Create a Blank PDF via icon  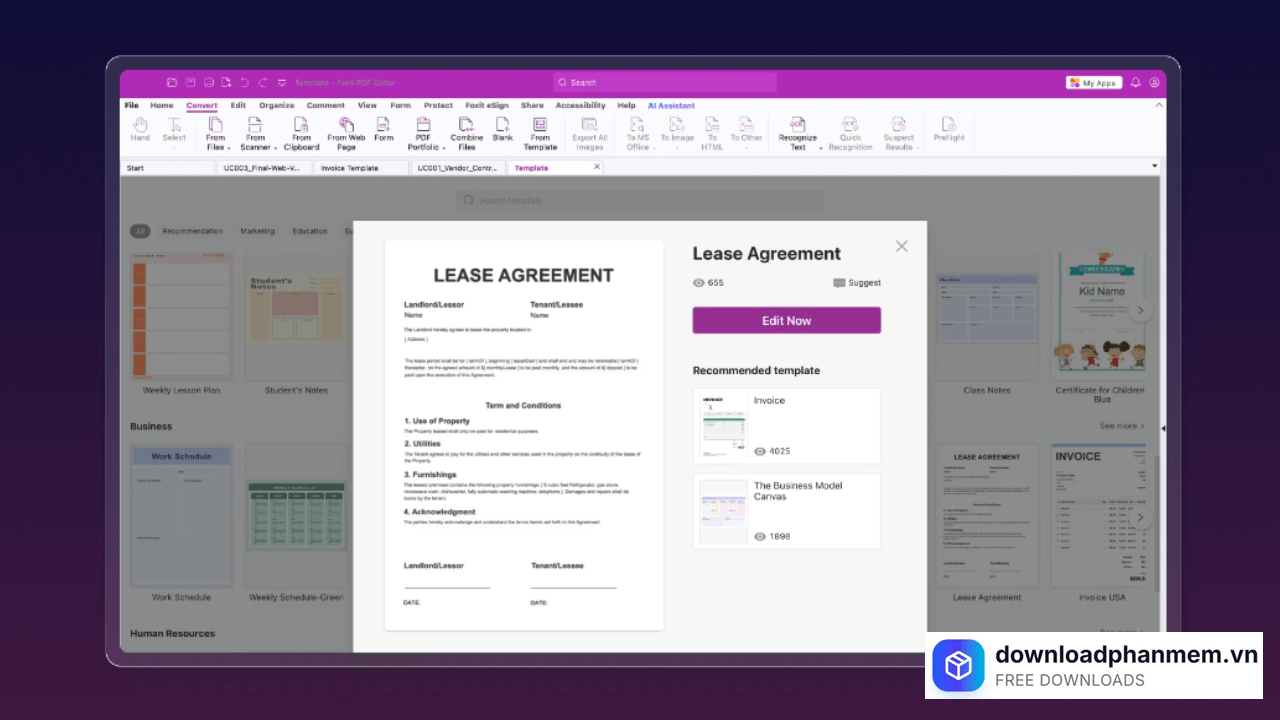tap(502, 125)
